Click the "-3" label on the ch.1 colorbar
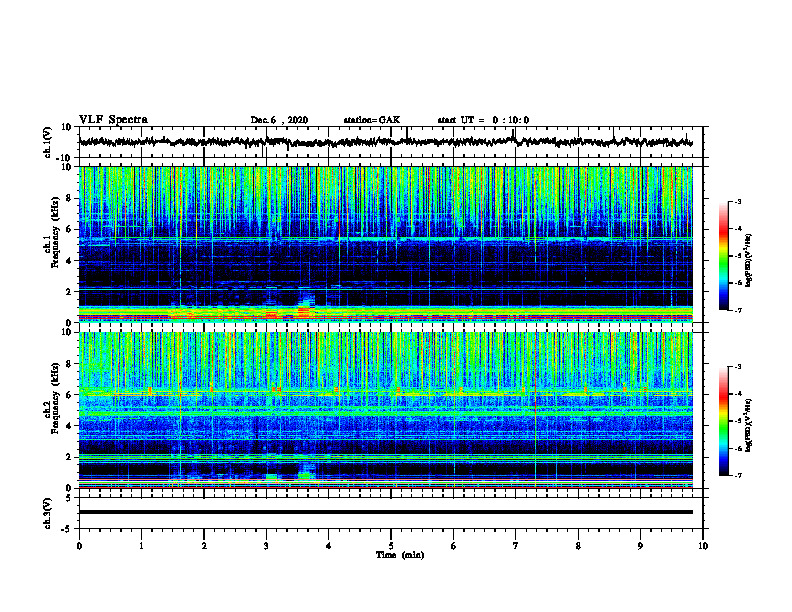The image size is (792, 612). click(x=737, y=201)
